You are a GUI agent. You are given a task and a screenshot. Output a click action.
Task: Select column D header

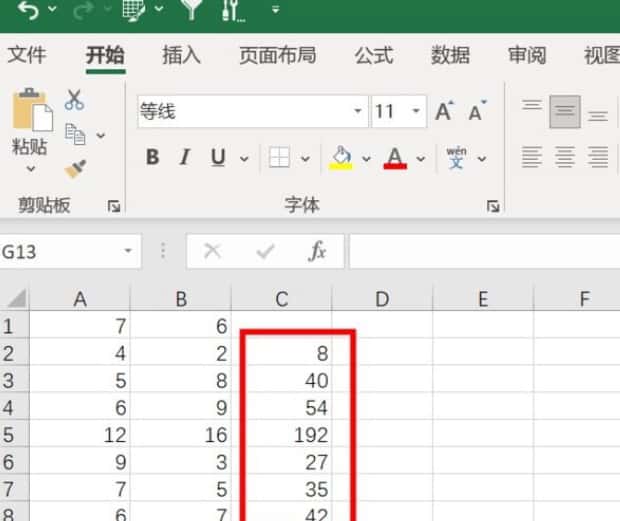coord(382,298)
